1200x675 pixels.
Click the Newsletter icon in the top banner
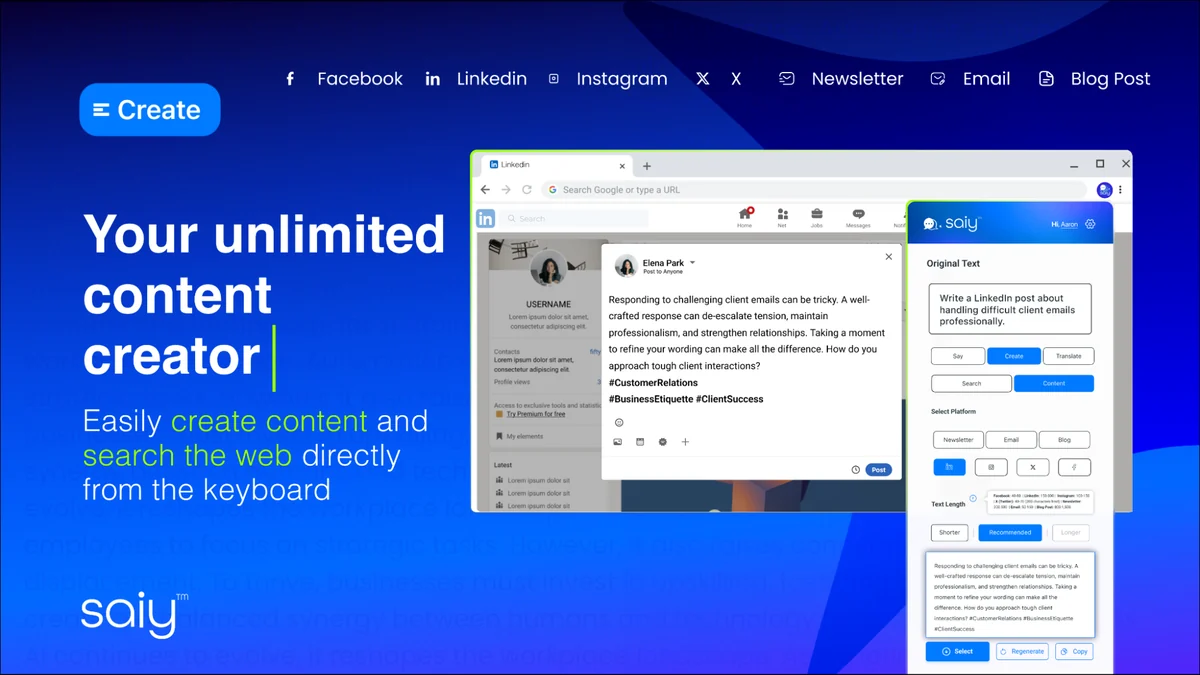pyautogui.click(x=787, y=79)
